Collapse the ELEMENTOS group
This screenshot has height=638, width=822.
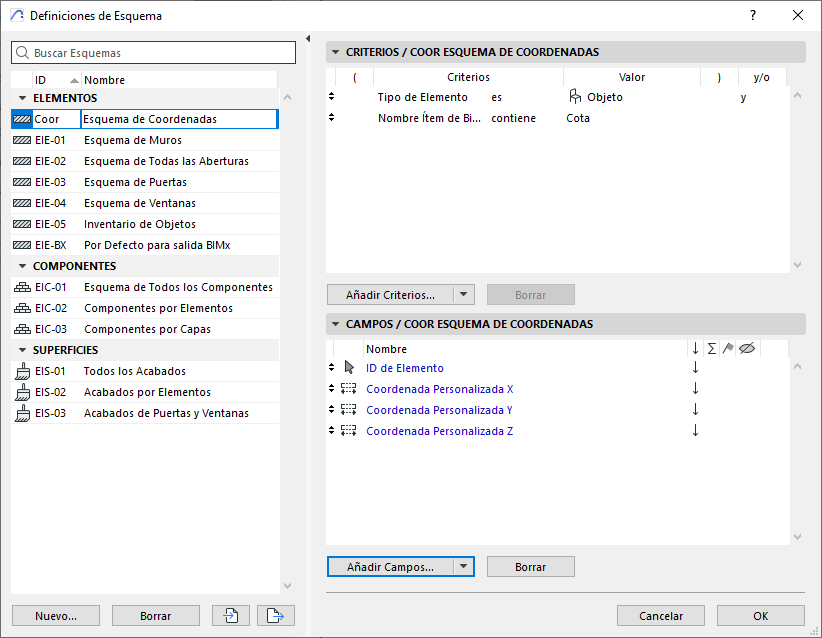point(21,98)
